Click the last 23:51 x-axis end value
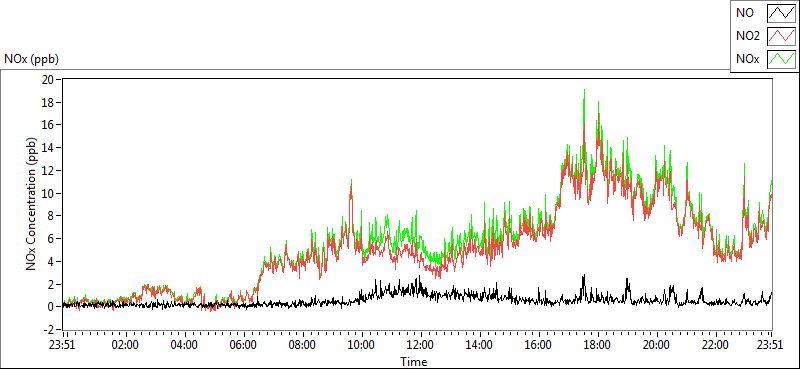800x369 pixels. [771, 344]
